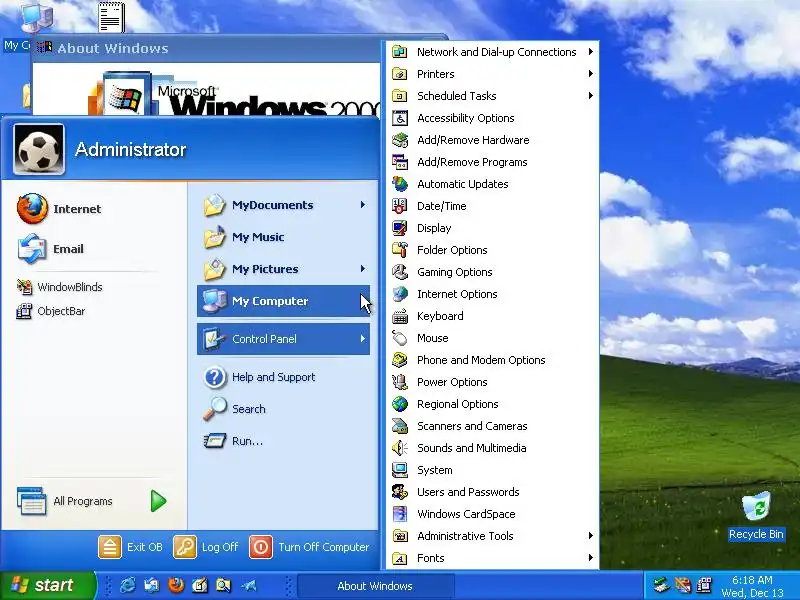The image size is (800, 600).
Task: Open Mouse settings
Action: [492, 338]
